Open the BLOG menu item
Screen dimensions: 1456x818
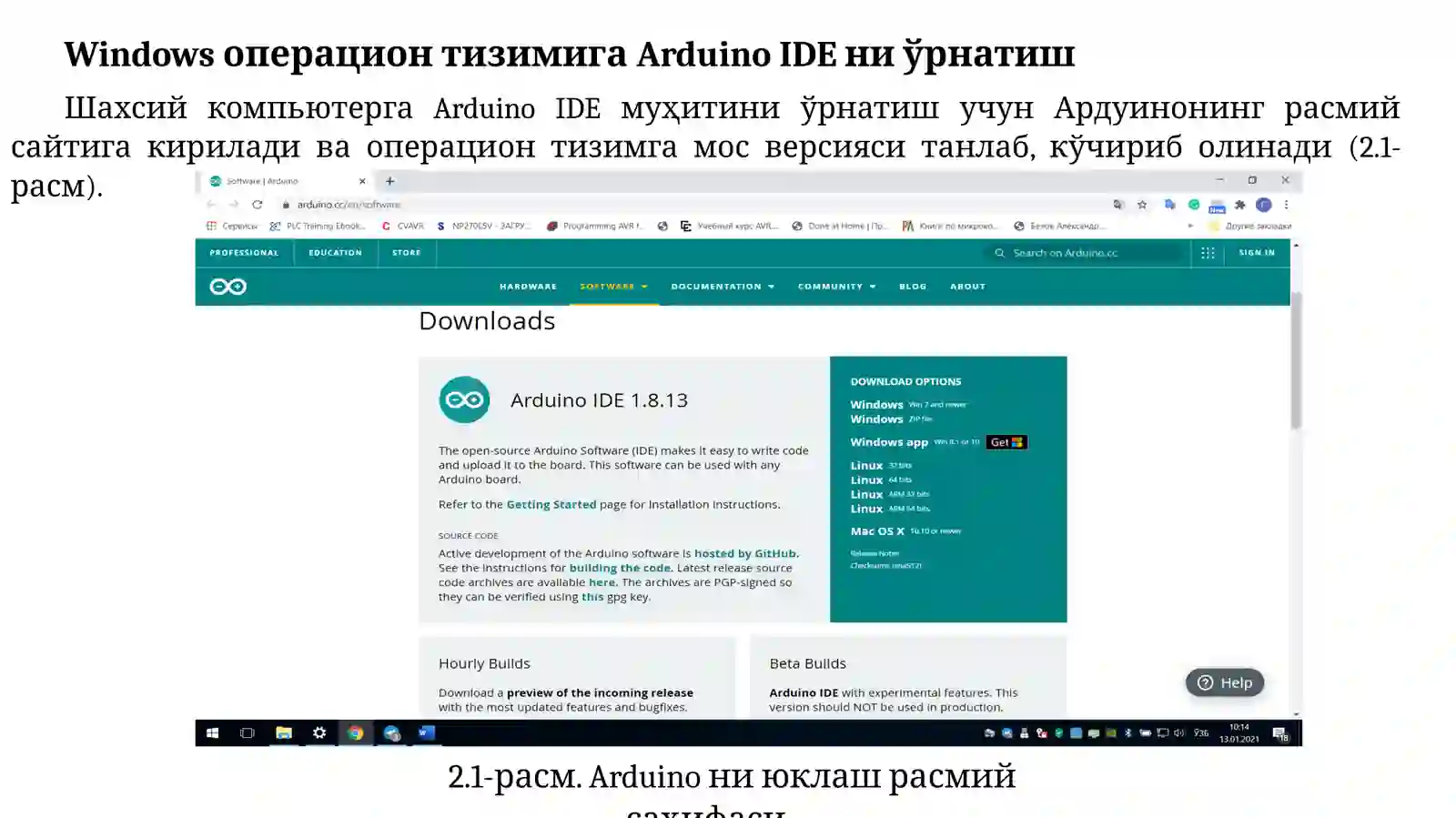[x=913, y=287]
